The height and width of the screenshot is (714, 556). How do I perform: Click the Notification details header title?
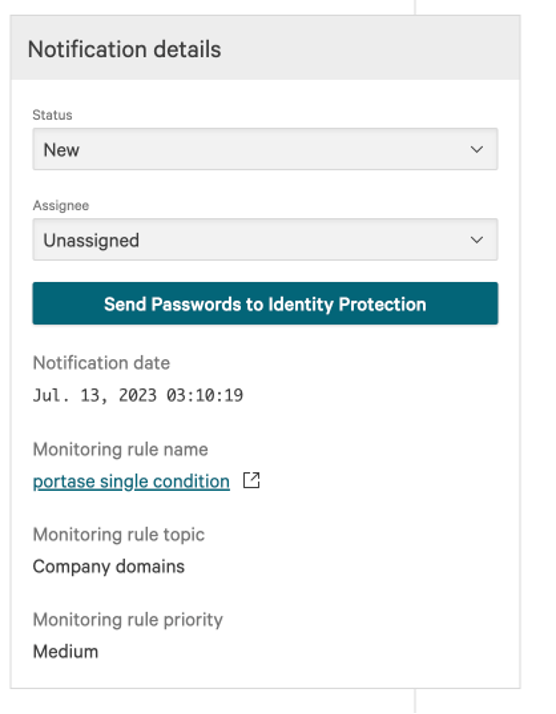124,49
